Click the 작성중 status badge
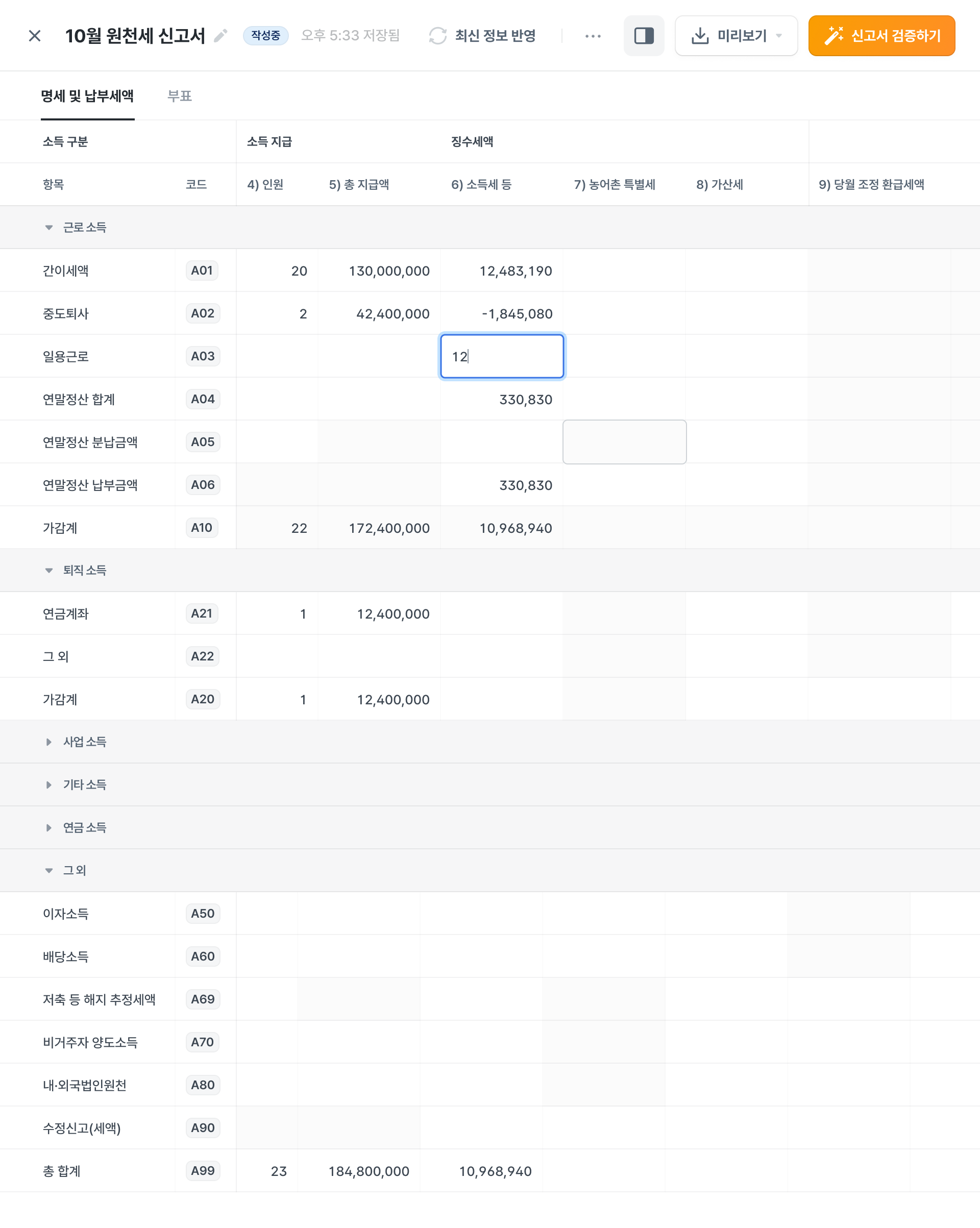The image size is (980, 1228). (265, 36)
